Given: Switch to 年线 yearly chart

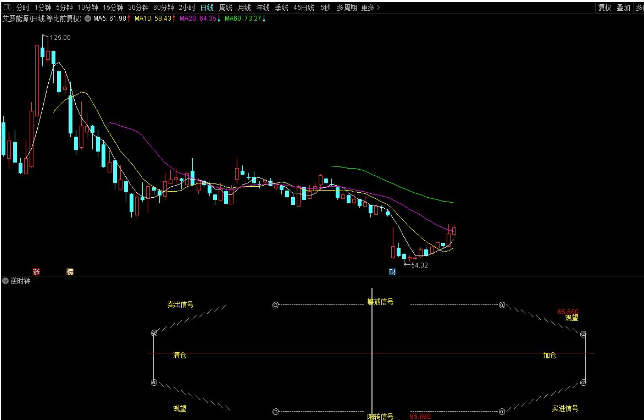Looking at the screenshot, I should click(x=263, y=7).
